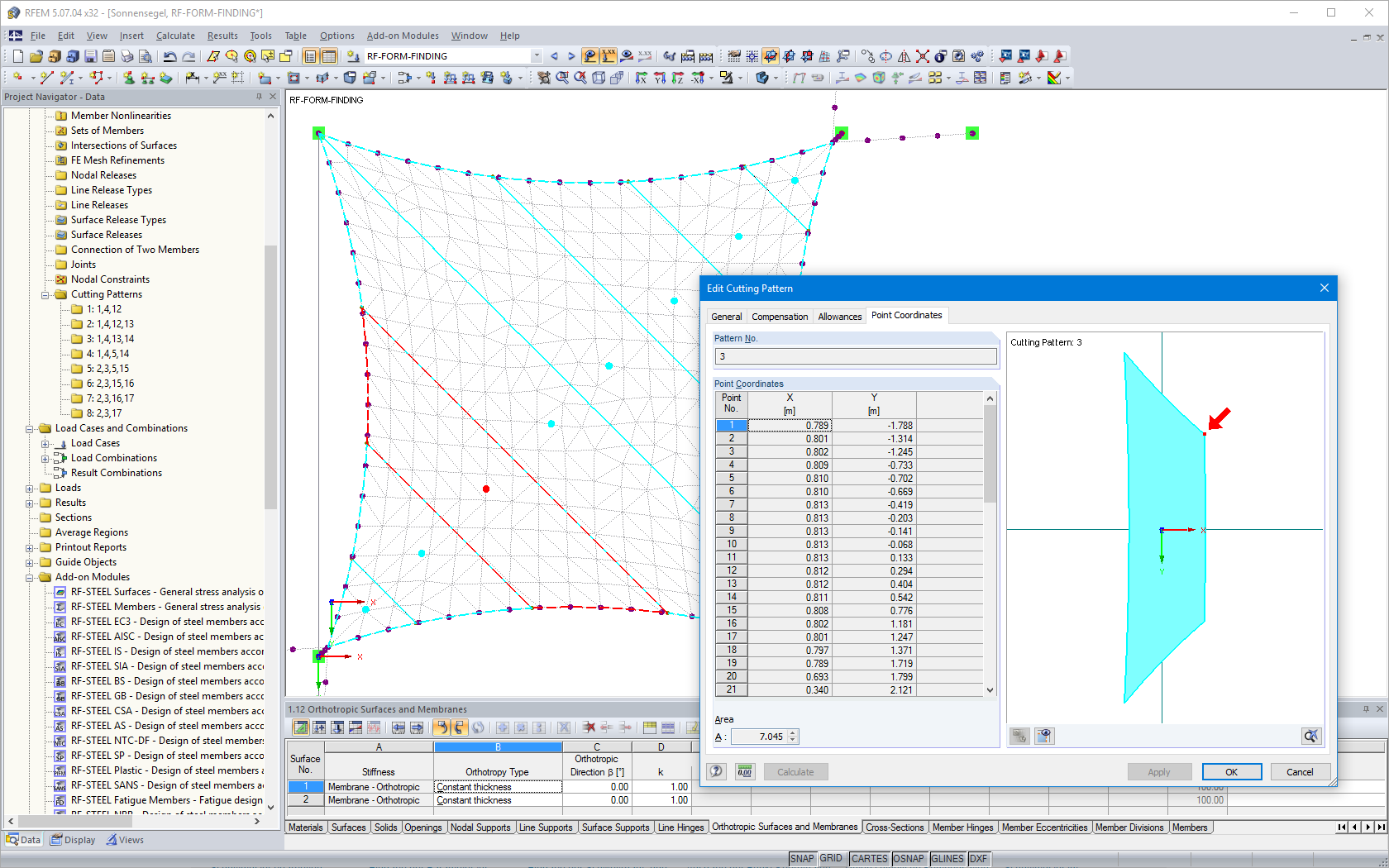Click the New Model toolbar icon
The height and width of the screenshot is (868, 1389).
click(17, 56)
